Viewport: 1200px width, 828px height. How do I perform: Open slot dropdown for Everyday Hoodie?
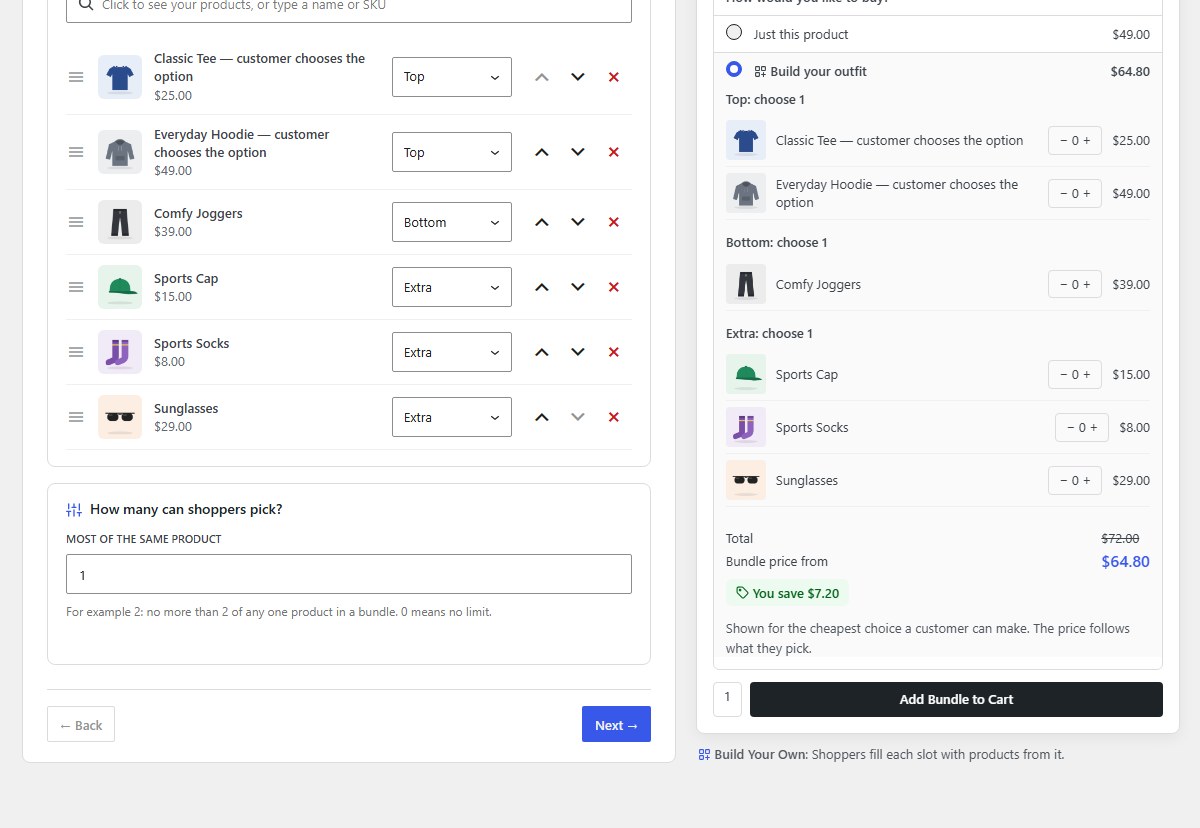[452, 152]
